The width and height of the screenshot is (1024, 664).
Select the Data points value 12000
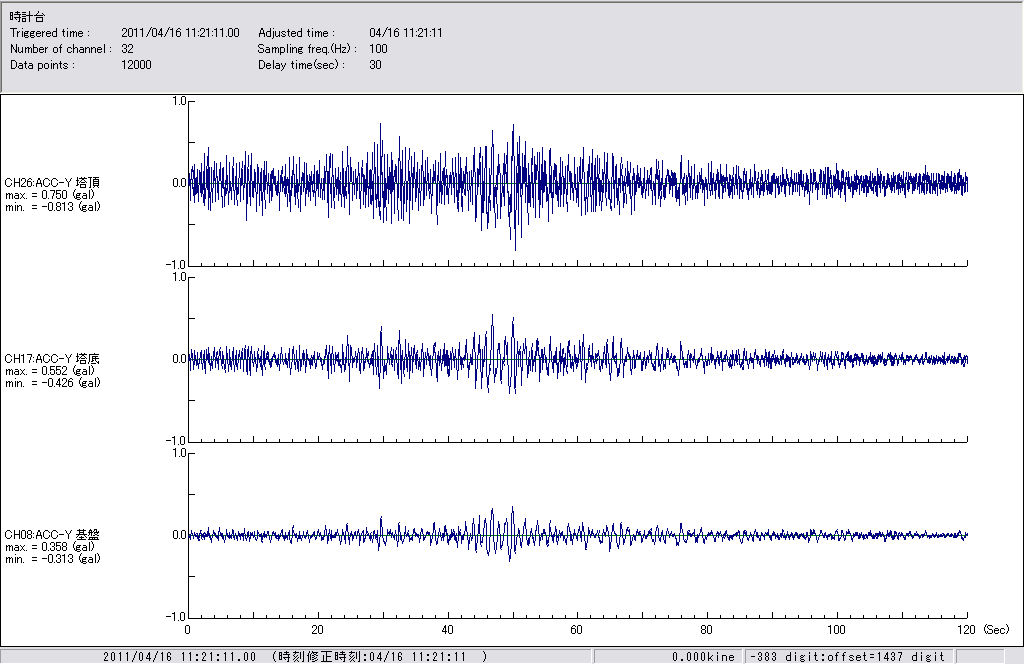tap(136, 65)
